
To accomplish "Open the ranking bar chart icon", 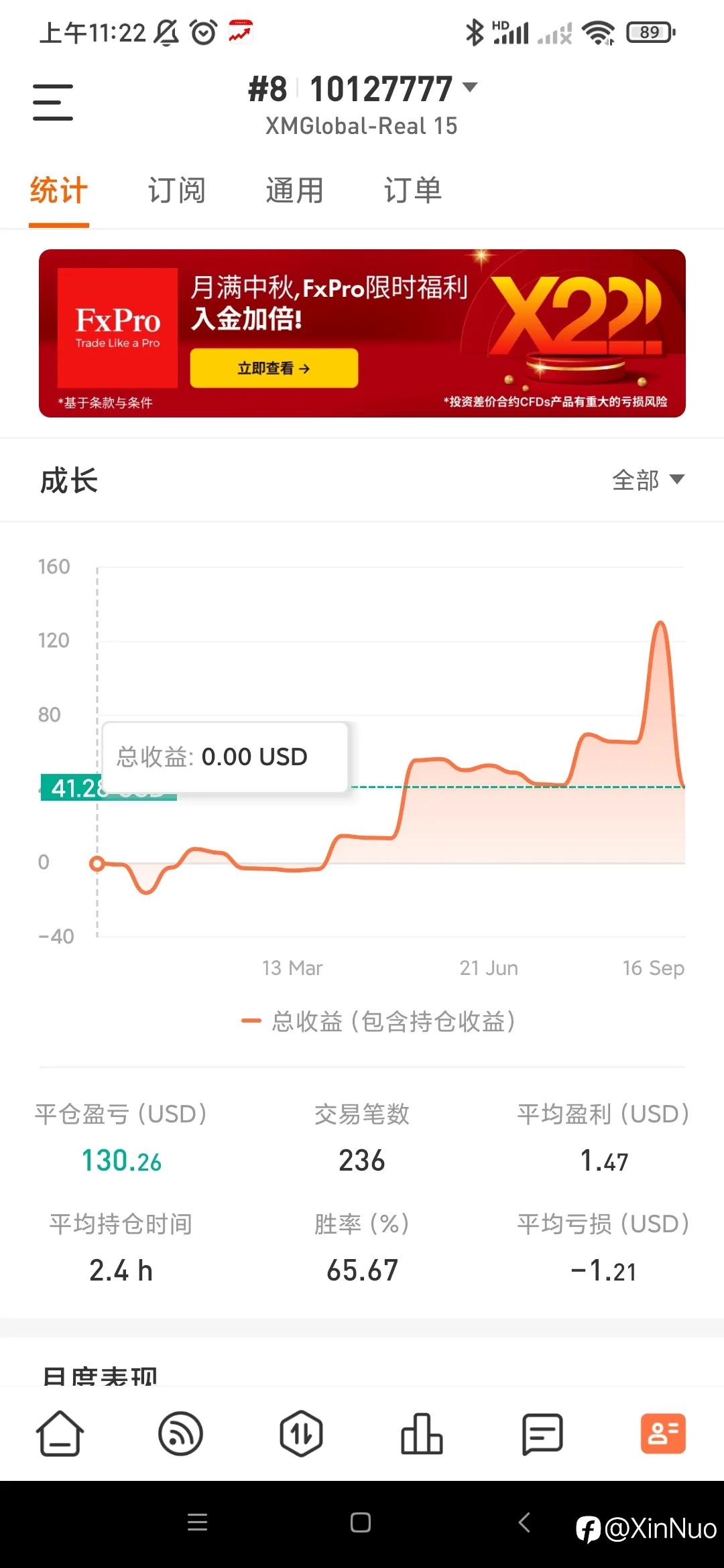I will 422,1434.
